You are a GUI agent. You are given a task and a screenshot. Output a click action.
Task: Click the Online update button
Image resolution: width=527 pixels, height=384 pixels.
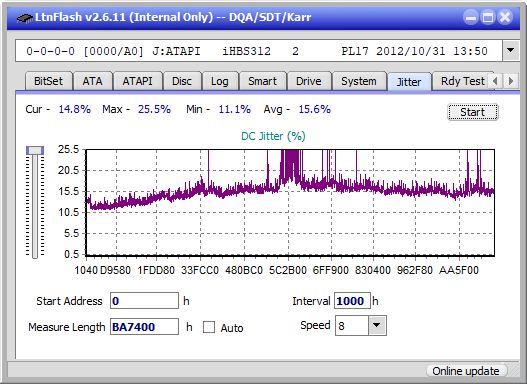click(x=466, y=371)
